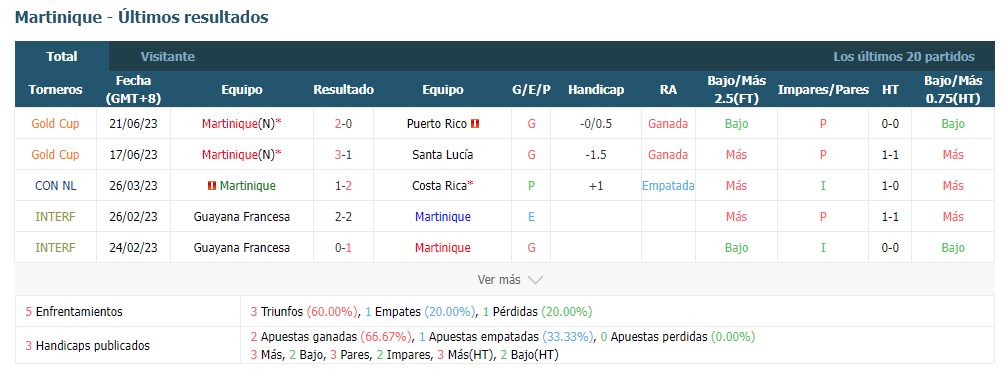Image resolution: width=1004 pixels, height=375 pixels.
Task: Click the CON NL tournament link
Action: [x=55, y=186]
